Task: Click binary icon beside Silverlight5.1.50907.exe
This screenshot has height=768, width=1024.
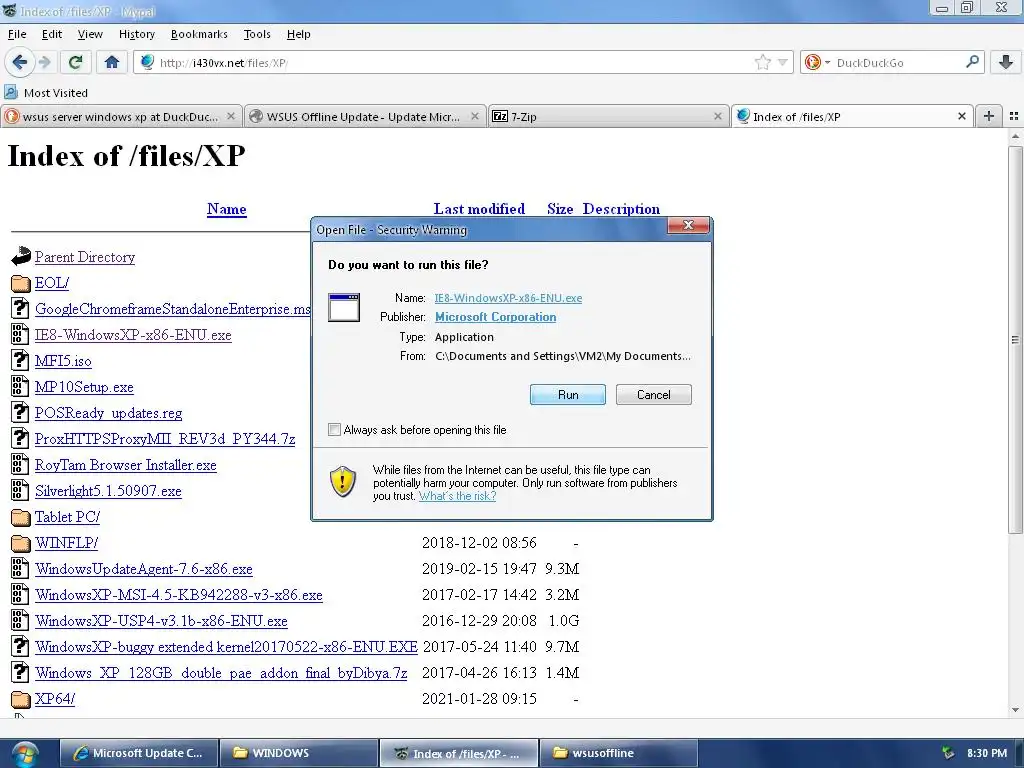Action: coord(20,490)
